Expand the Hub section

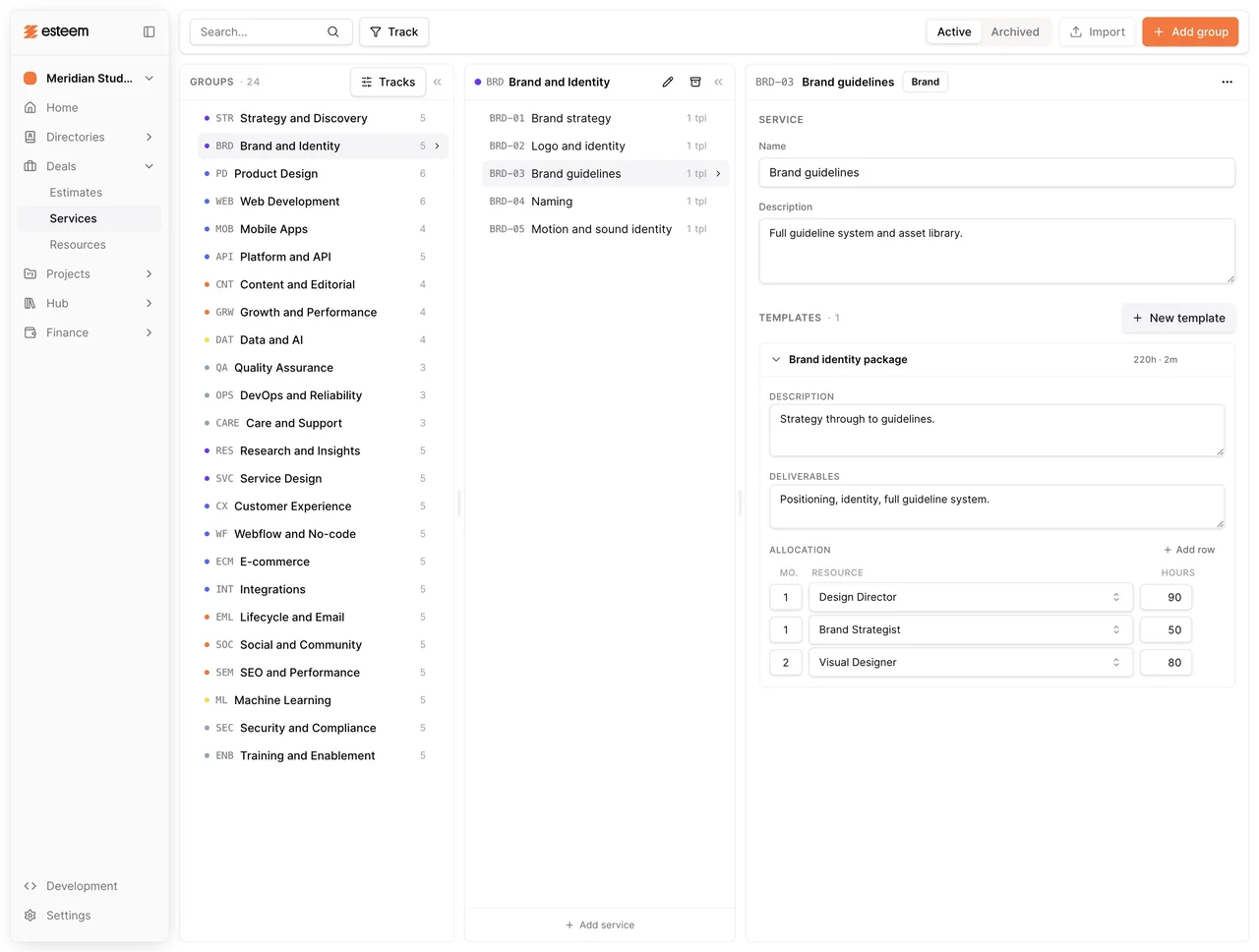(x=150, y=303)
